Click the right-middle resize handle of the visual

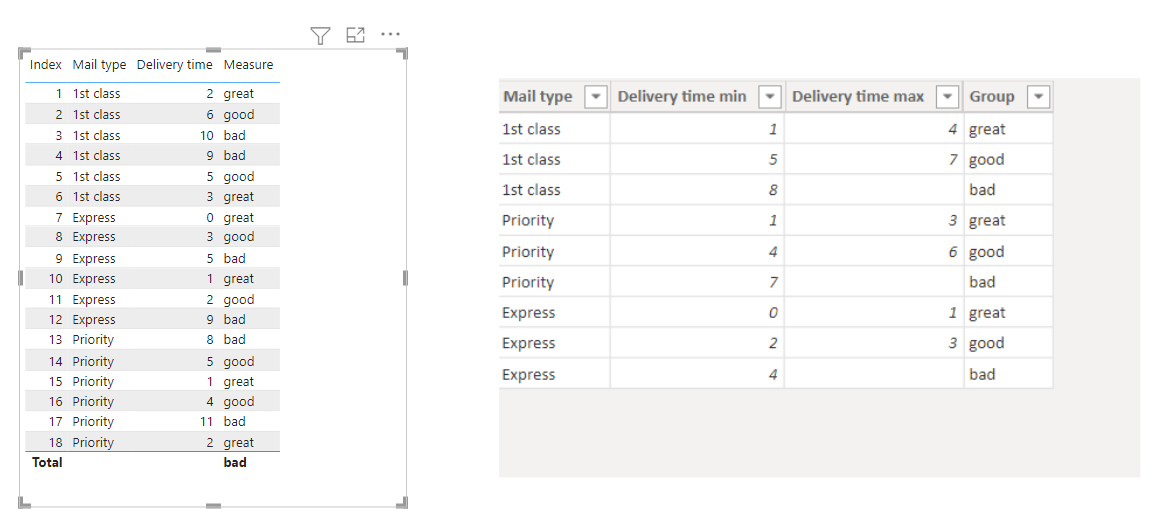[405, 277]
